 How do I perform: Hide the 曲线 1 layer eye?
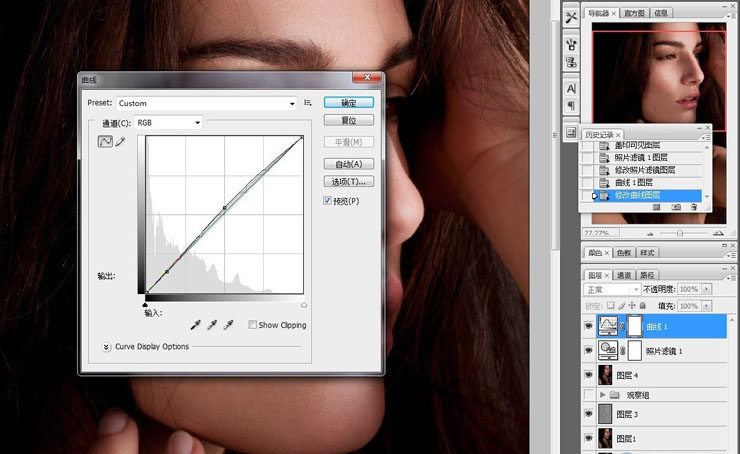click(x=589, y=326)
